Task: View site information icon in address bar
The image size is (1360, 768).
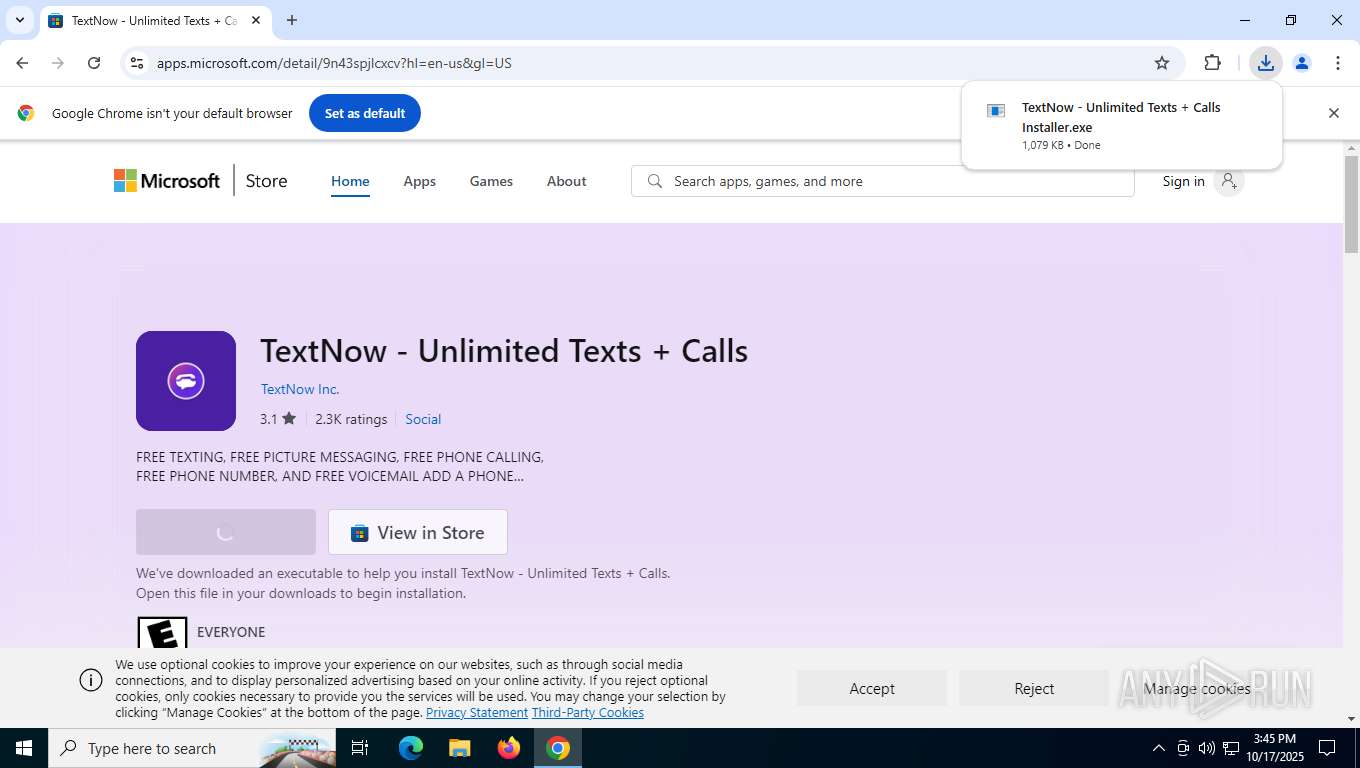Action: [x=137, y=63]
